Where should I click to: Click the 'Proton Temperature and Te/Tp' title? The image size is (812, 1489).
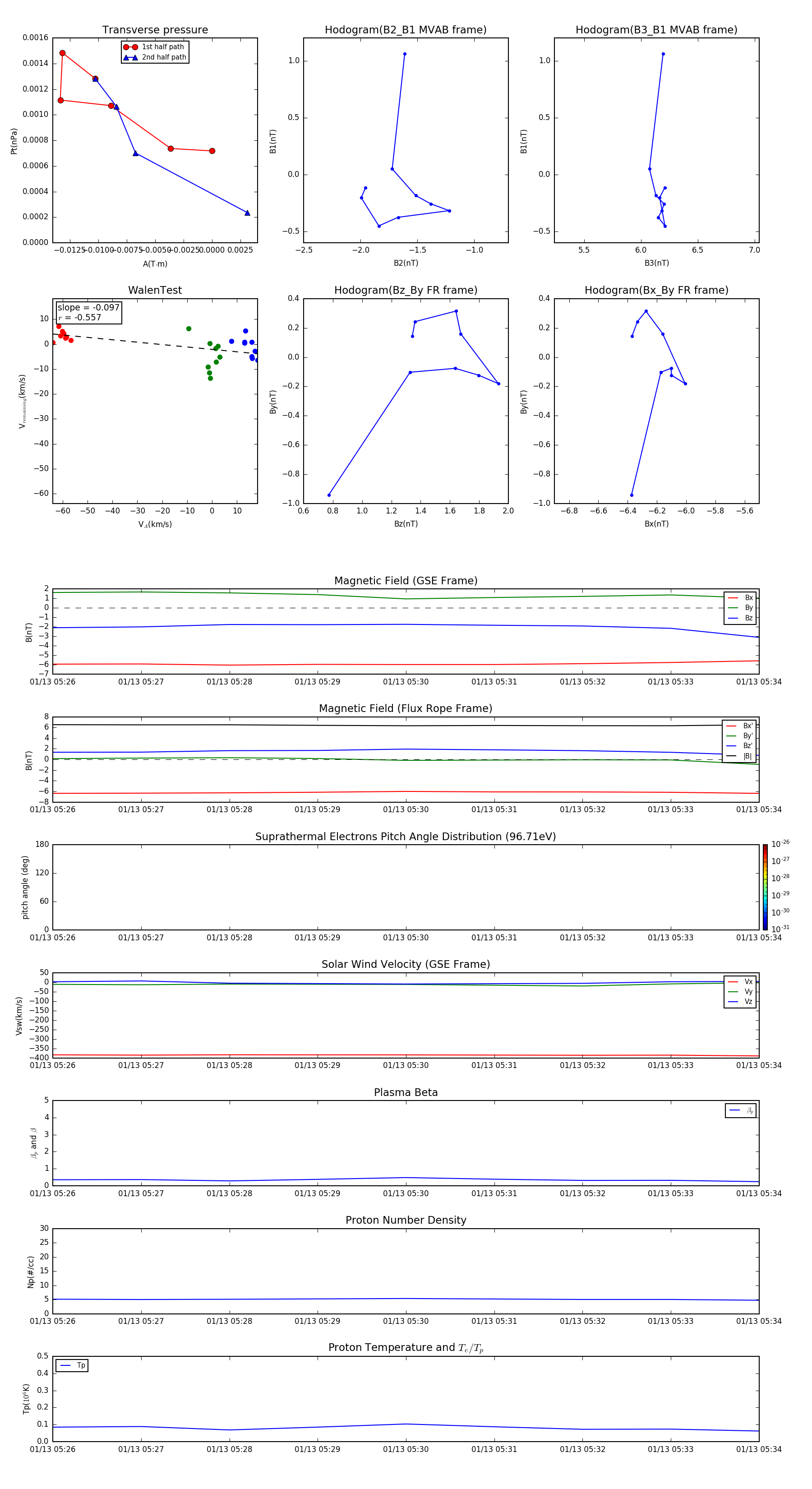[x=406, y=1348]
